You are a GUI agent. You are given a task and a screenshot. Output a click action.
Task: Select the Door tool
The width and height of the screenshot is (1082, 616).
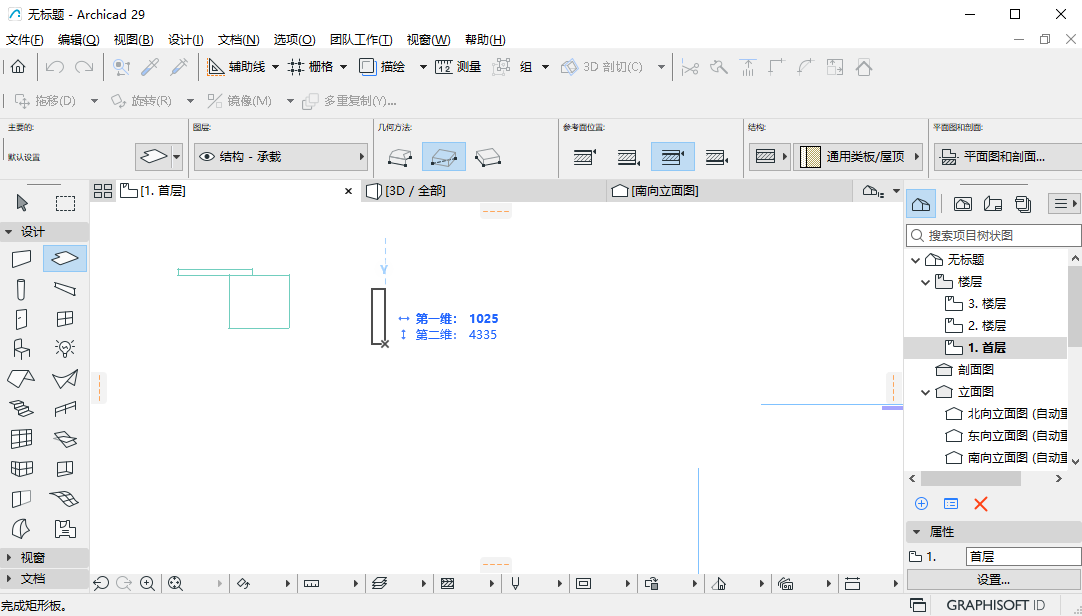pyautogui.click(x=22, y=319)
